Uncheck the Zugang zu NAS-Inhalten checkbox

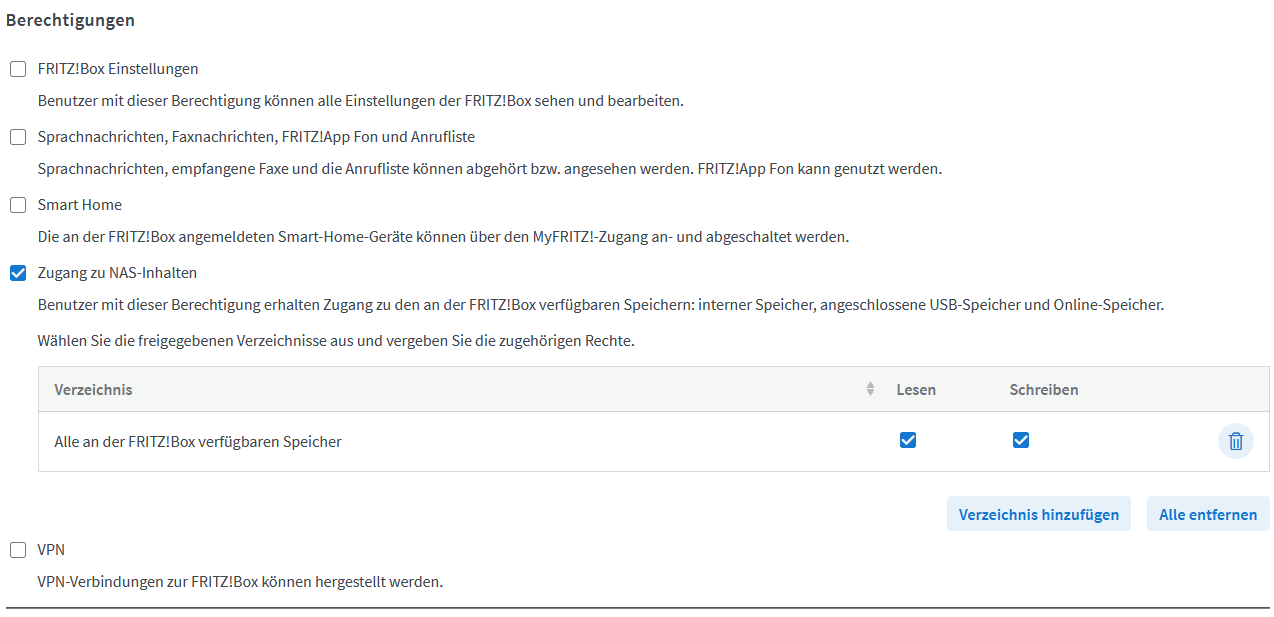click(x=18, y=273)
